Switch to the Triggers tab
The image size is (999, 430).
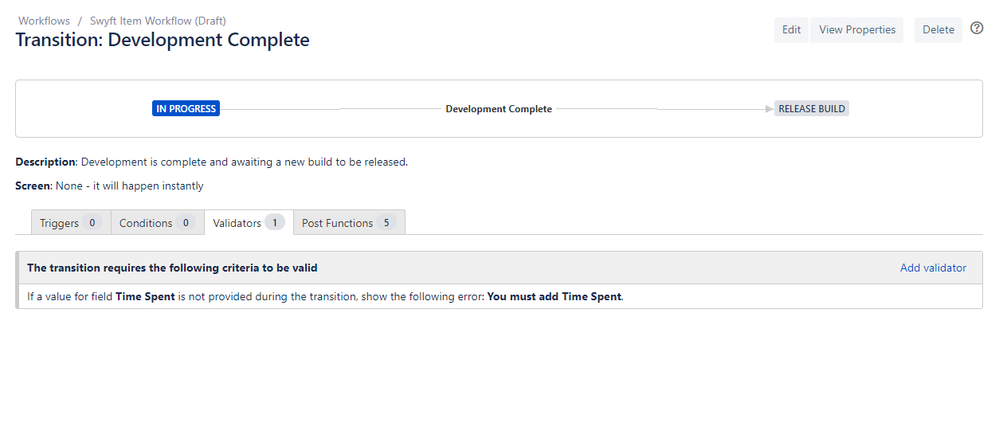coord(69,223)
